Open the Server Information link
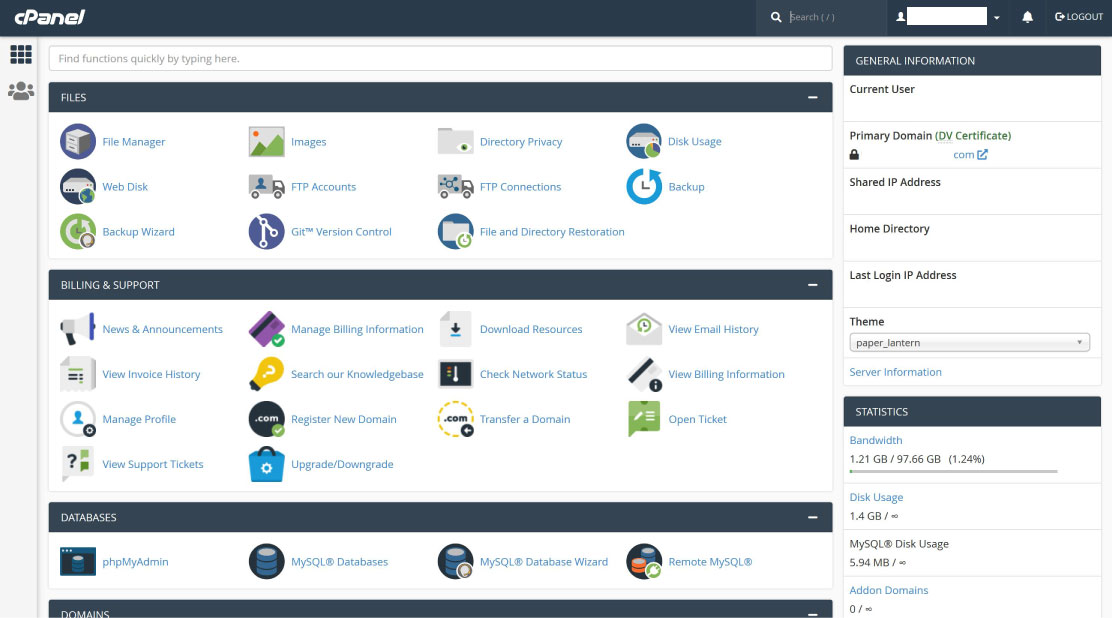This screenshot has width=1112, height=618. (x=895, y=372)
